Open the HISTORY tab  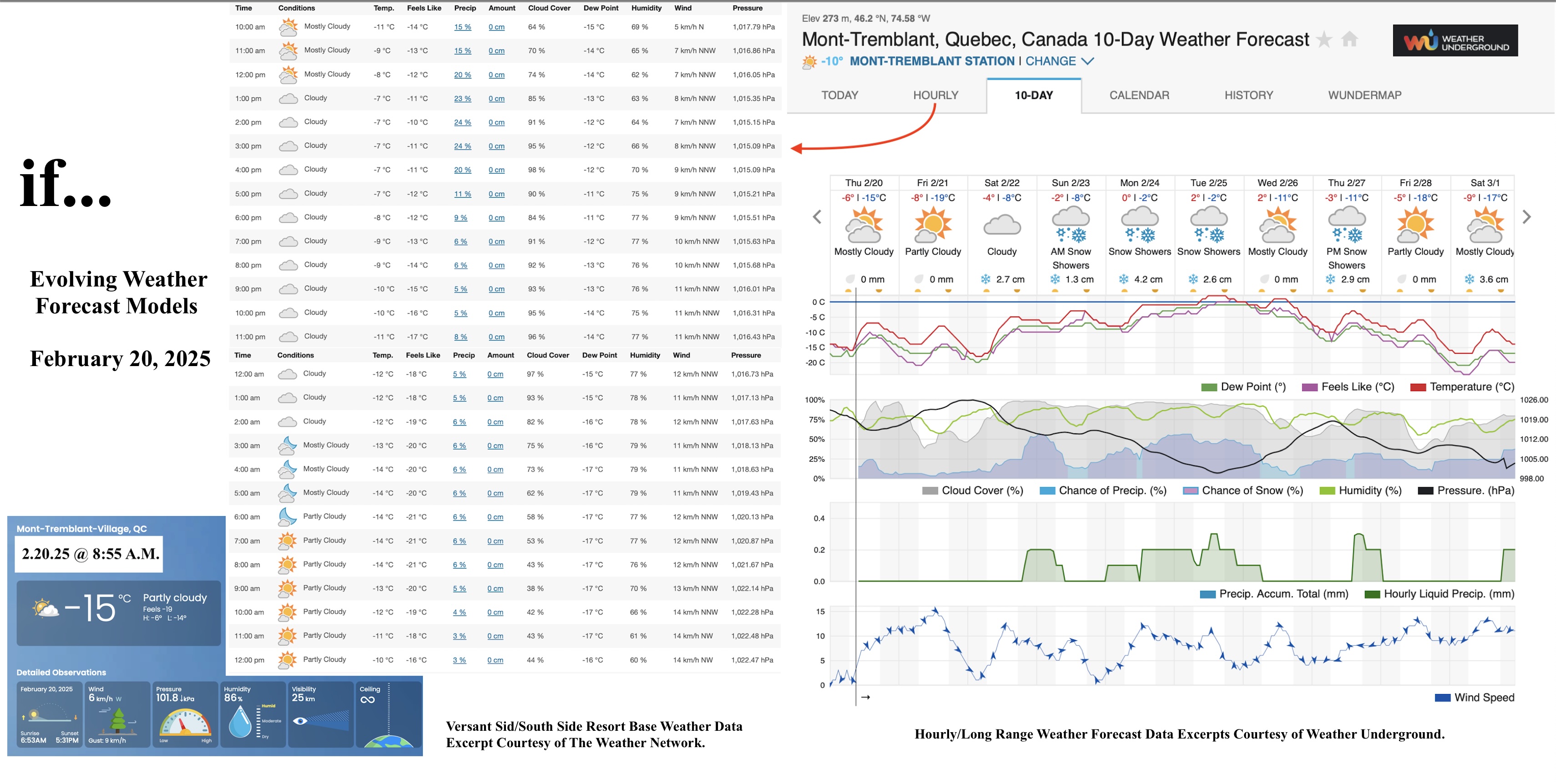coord(1248,95)
